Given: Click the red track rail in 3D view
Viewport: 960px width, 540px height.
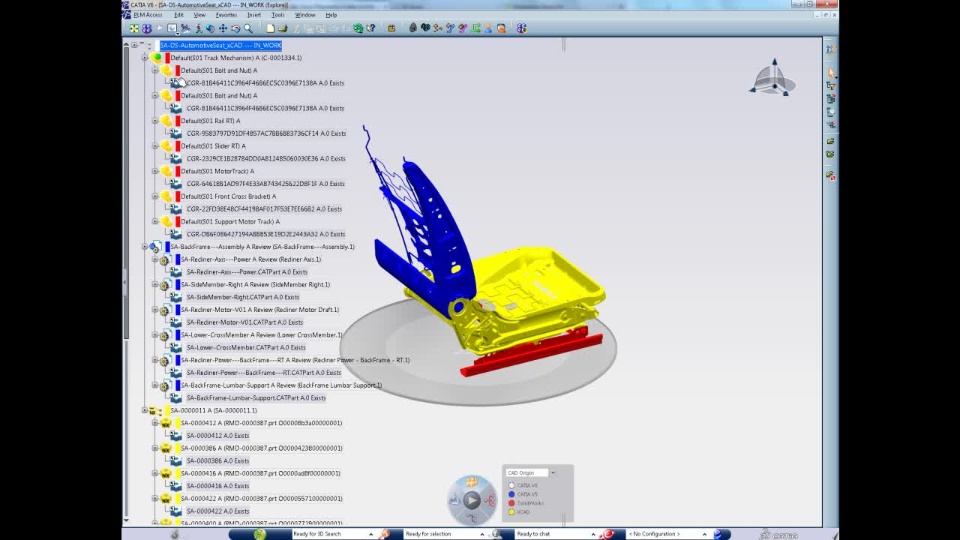Looking at the screenshot, I should point(531,352).
